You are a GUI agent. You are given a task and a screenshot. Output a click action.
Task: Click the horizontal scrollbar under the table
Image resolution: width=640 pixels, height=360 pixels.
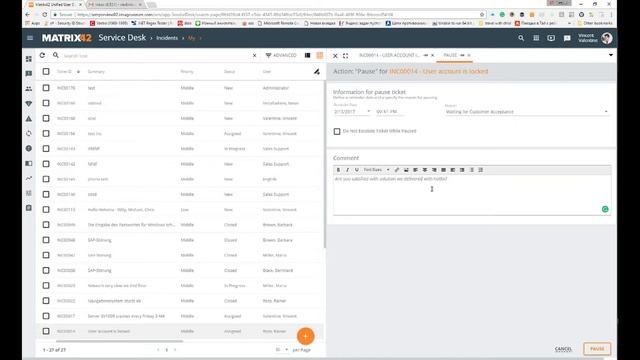pos(119,341)
